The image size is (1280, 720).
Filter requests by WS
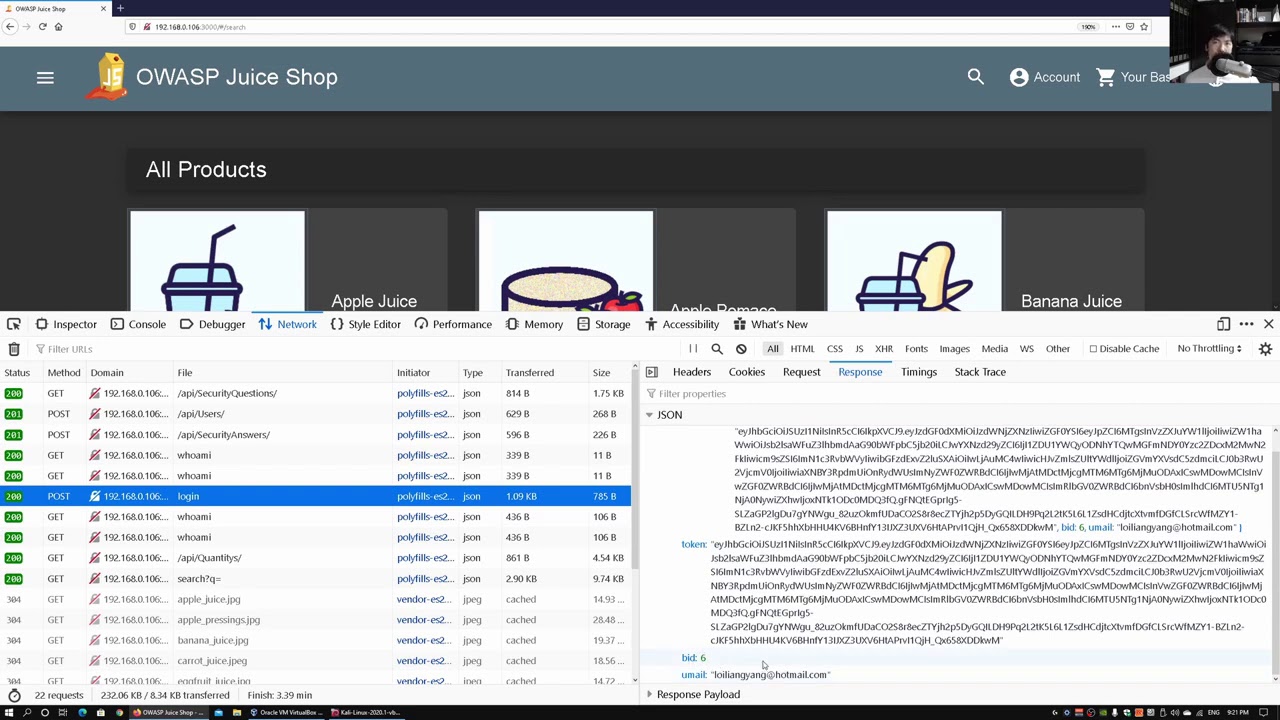1026,349
